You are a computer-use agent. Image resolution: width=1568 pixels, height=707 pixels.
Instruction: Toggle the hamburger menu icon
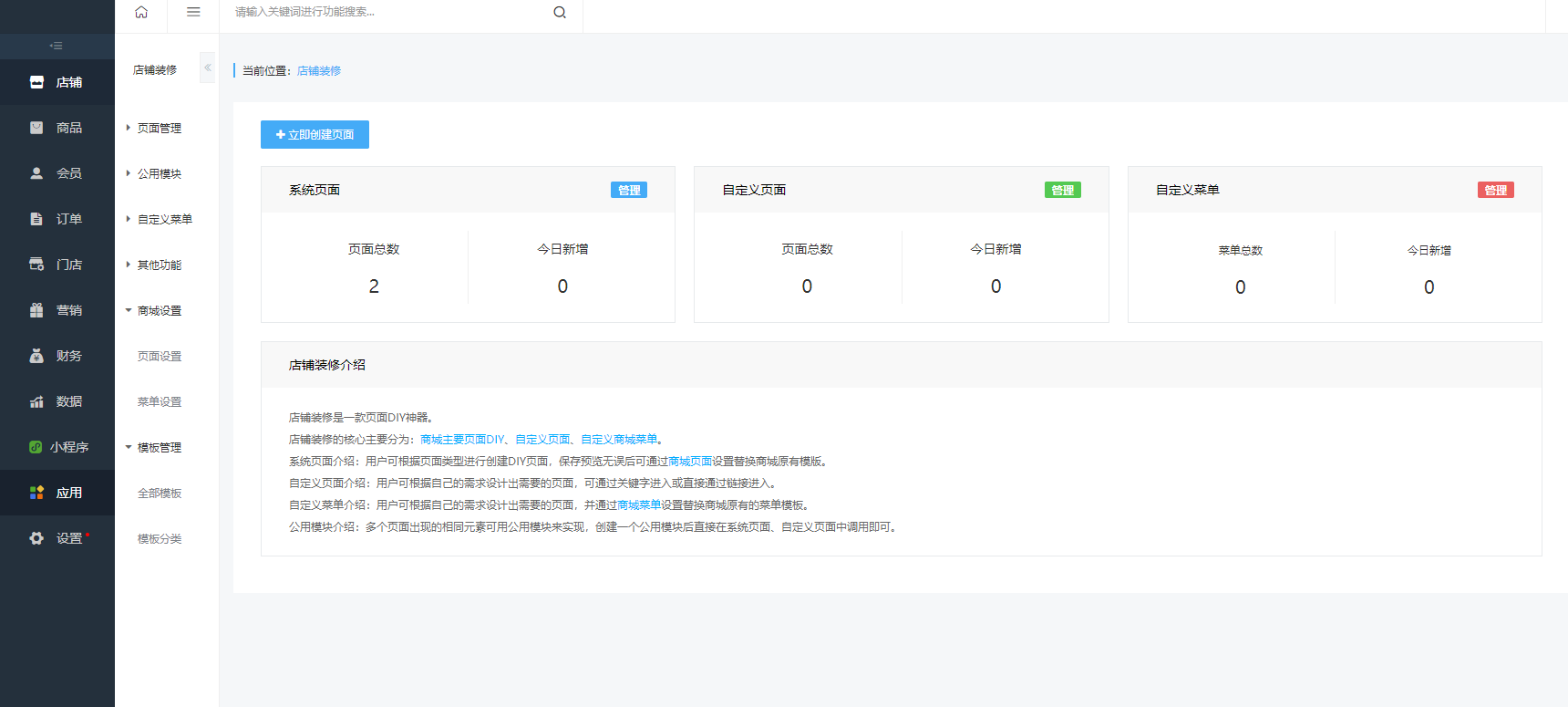pos(193,12)
